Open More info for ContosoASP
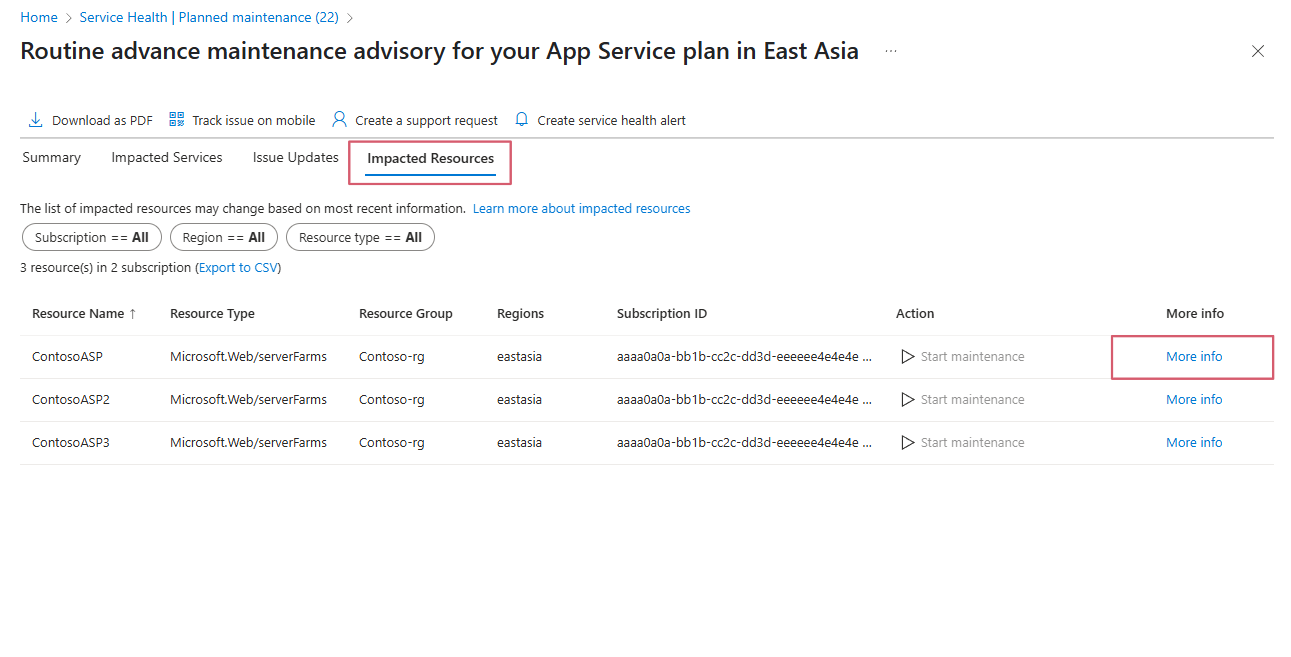1291x657 pixels. [x=1194, y=357]
